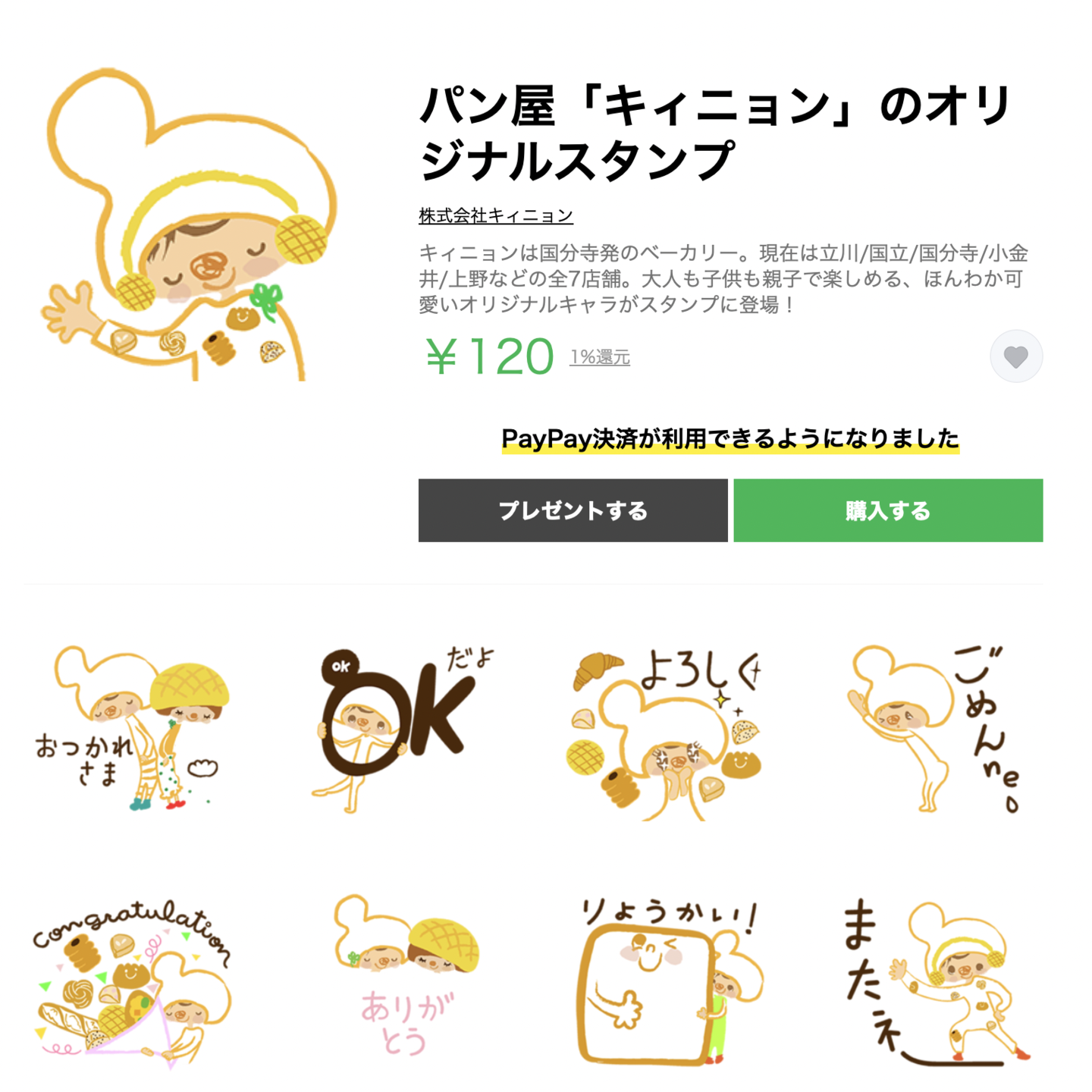1092x1092 pixels.
Task: Click the green 購入する button
Action: [888, 510]
